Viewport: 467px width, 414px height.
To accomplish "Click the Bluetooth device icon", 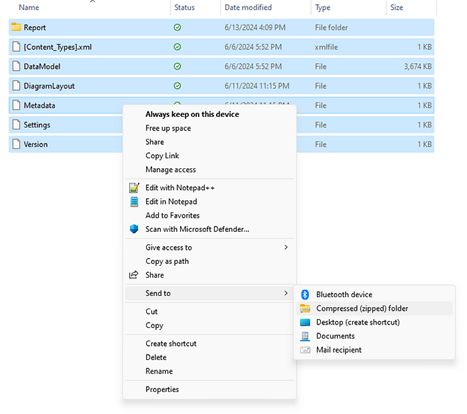I will pos(305,294).
